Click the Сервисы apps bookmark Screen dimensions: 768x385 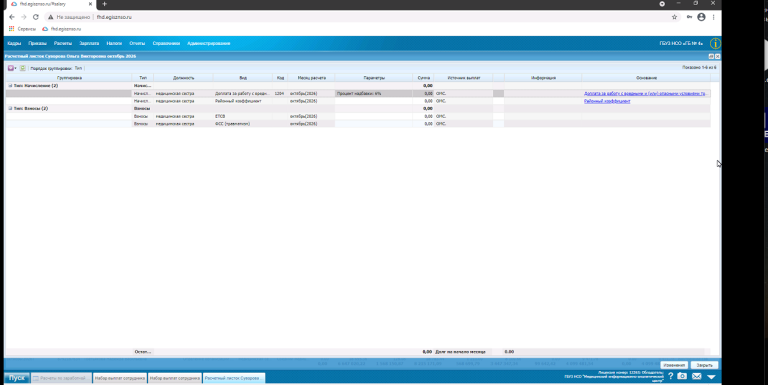(x=23, y=29)
